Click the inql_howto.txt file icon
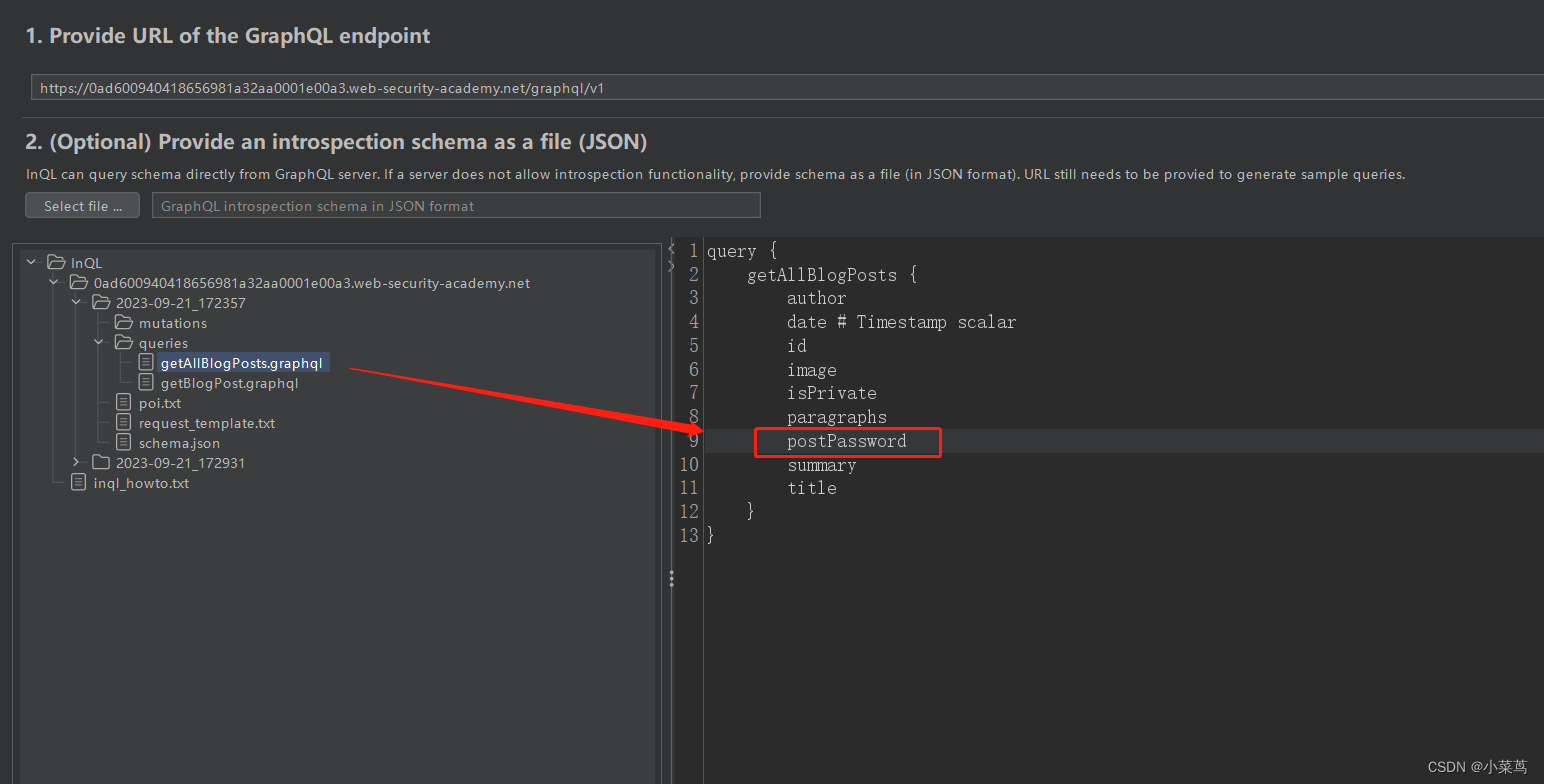 (79, 482)
